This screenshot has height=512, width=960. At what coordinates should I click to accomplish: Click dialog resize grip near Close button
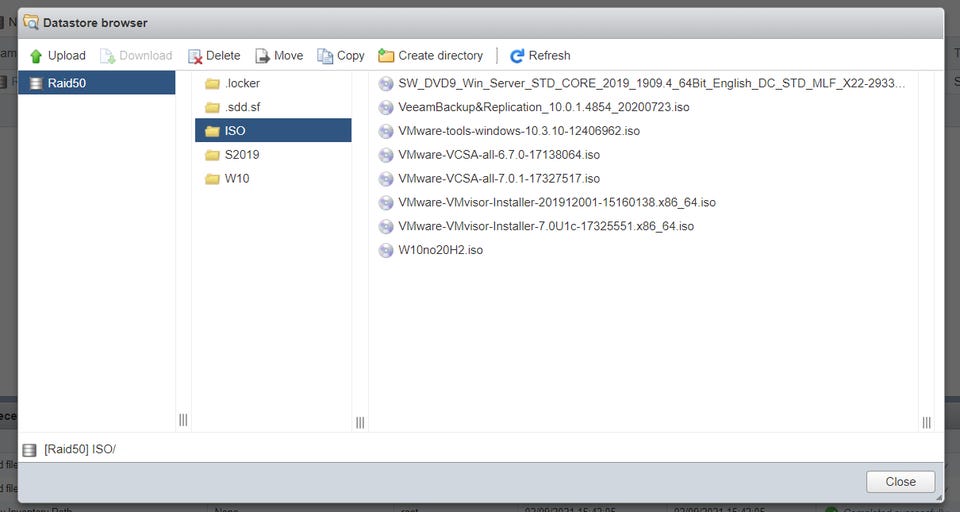[939, 497]
